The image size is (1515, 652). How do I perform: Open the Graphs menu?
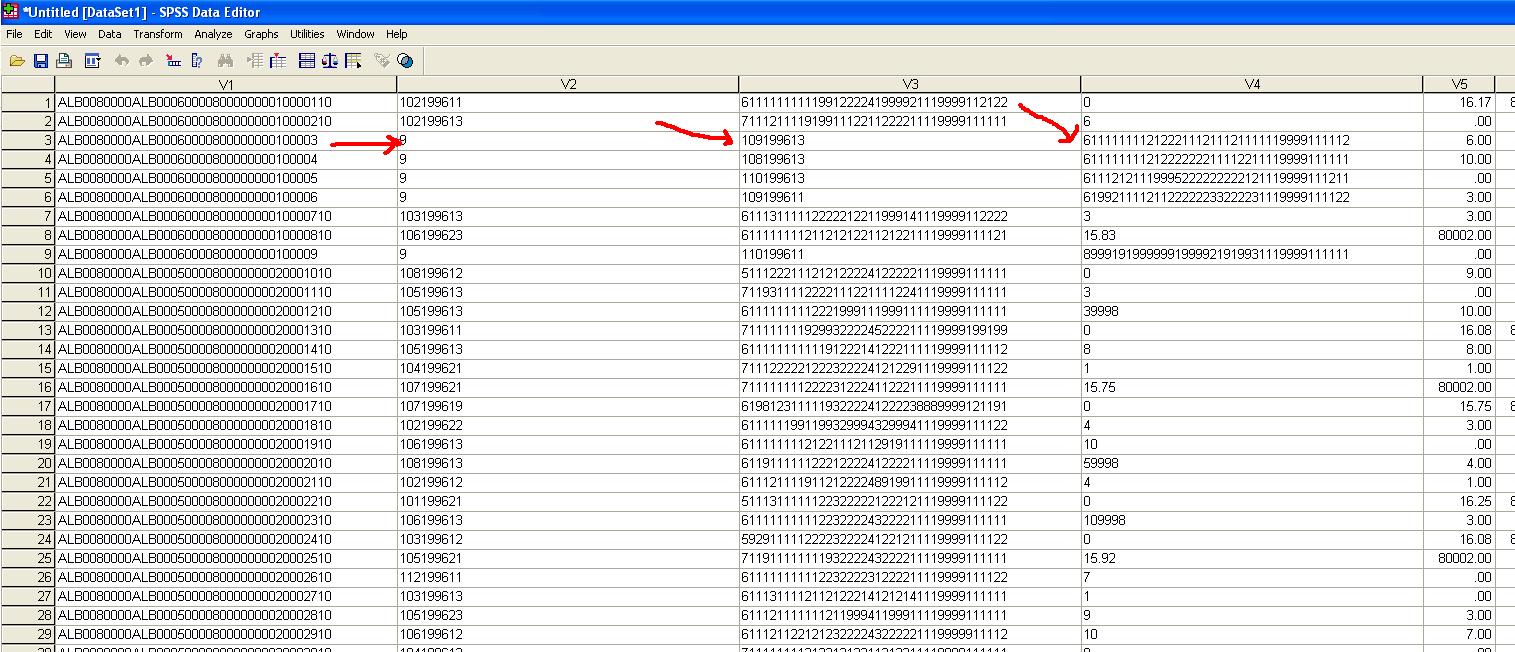(x=262, y=34)
